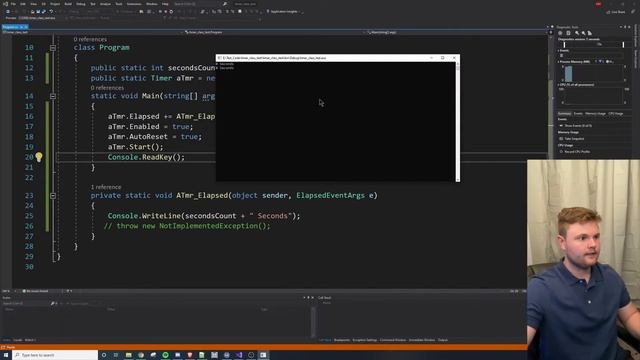The image size is (640, 360).
Task: Open the Help menu
Action: pyautogui.click(x=165, y=4)
